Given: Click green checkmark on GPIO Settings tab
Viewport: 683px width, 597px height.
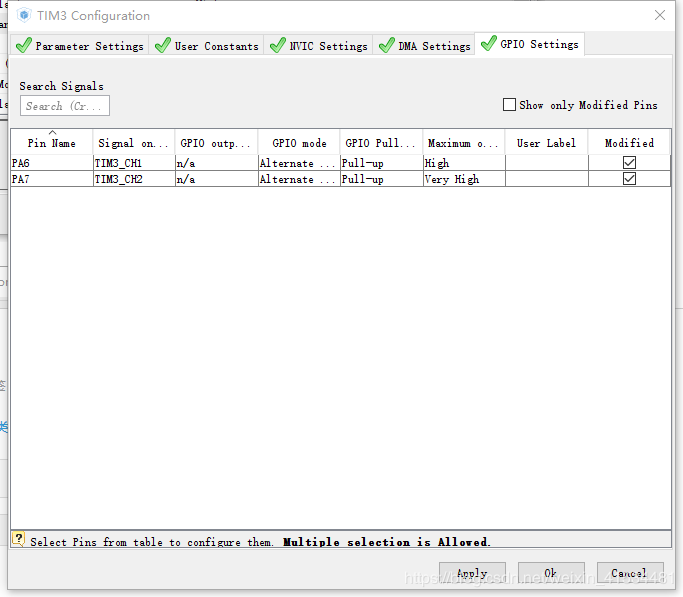Looking at the screenshot, I should click(489, 43).
